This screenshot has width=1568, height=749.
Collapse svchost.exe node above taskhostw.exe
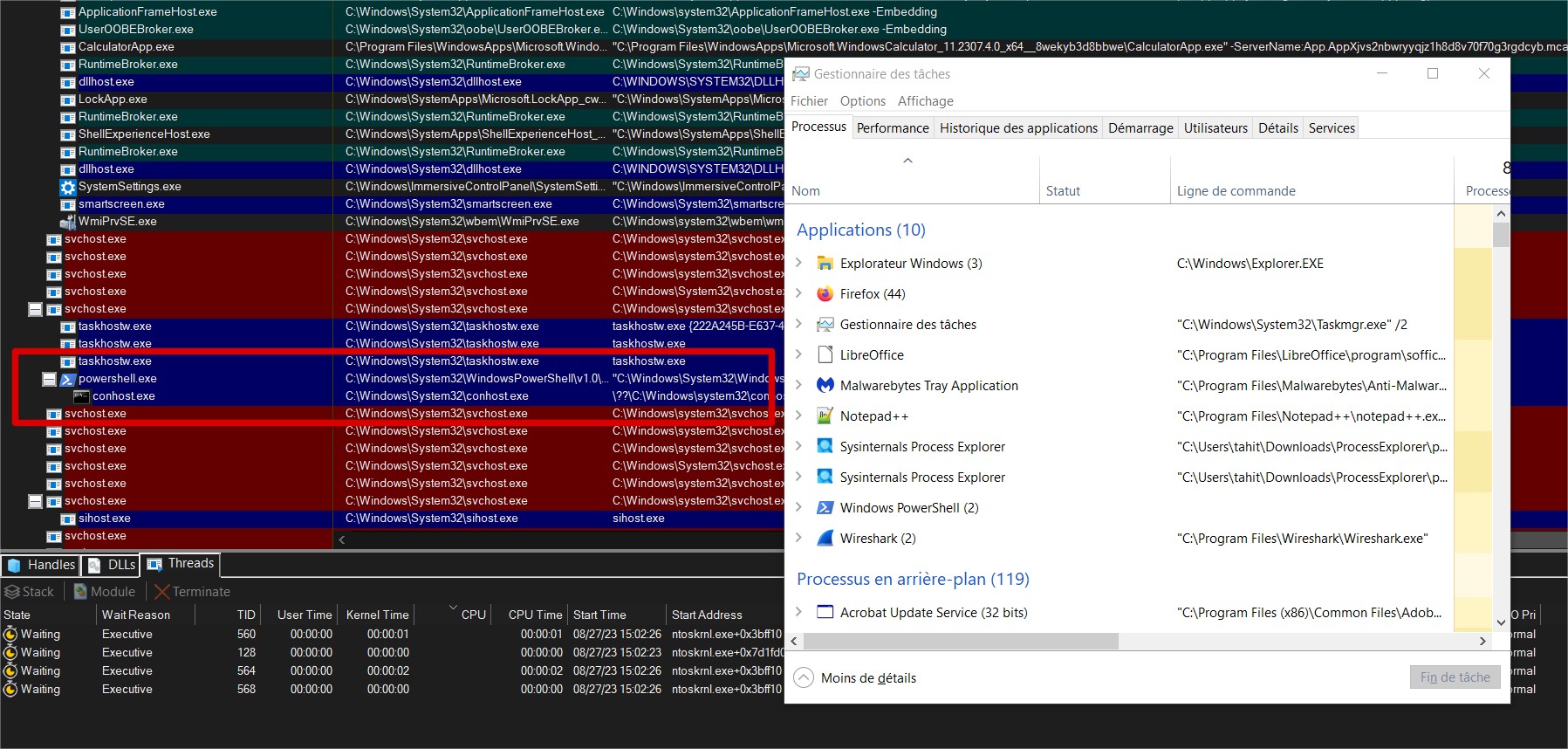pos(36,309)
